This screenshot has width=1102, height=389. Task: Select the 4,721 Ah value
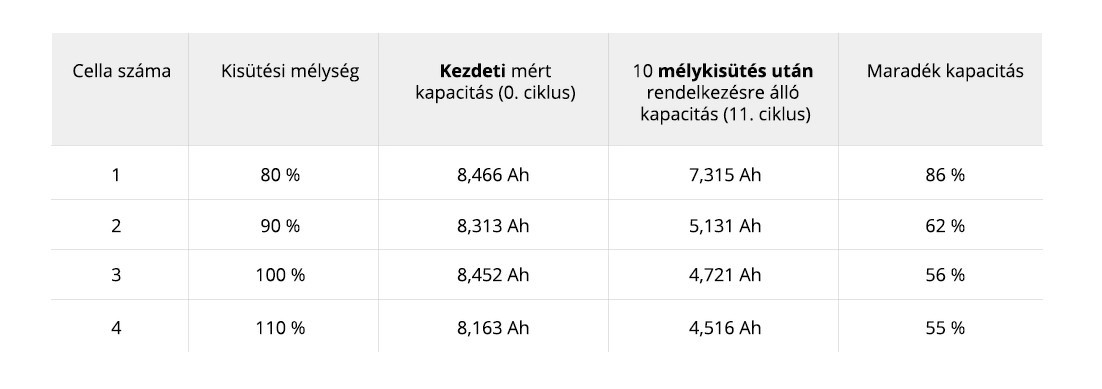725,275
